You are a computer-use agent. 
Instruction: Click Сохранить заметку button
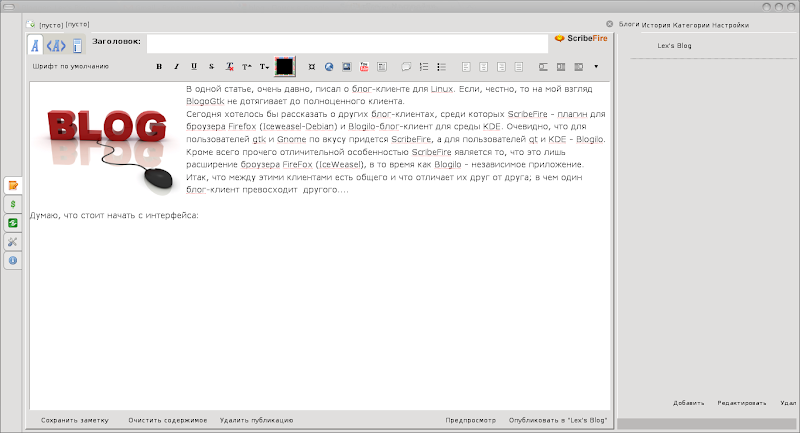[x=75, y=420]
